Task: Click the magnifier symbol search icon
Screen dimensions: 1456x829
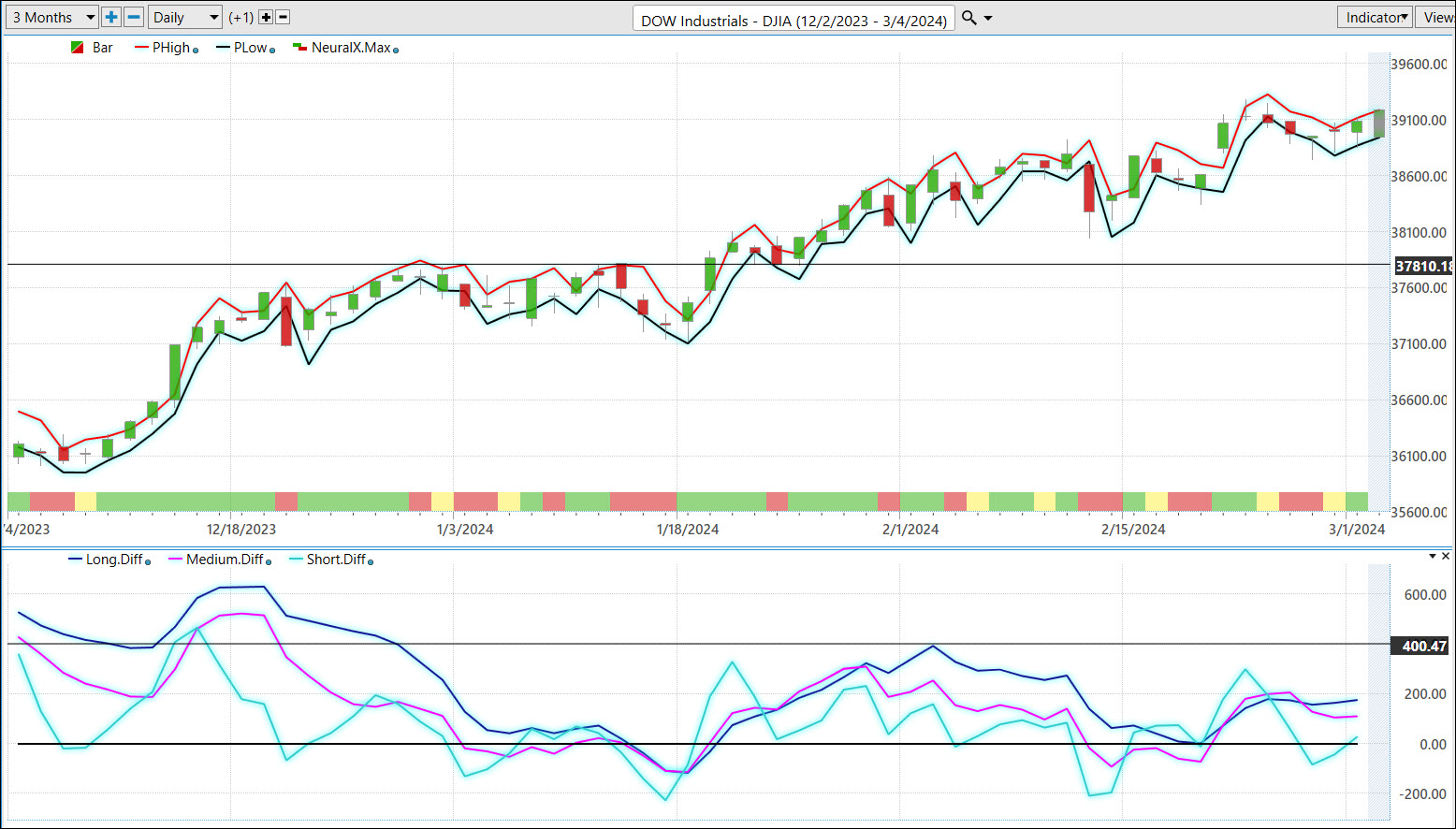Action: click(x=969, y=18)
